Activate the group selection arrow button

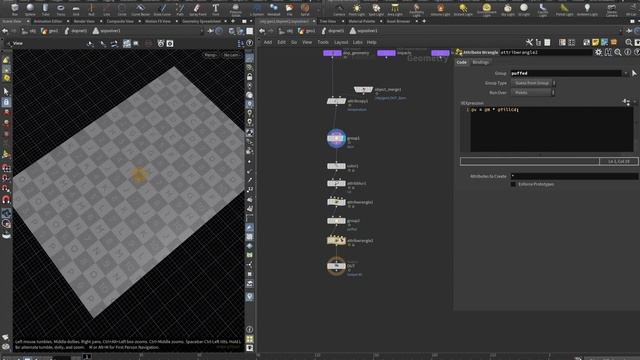pyautogui.click(x=634, y=73)
